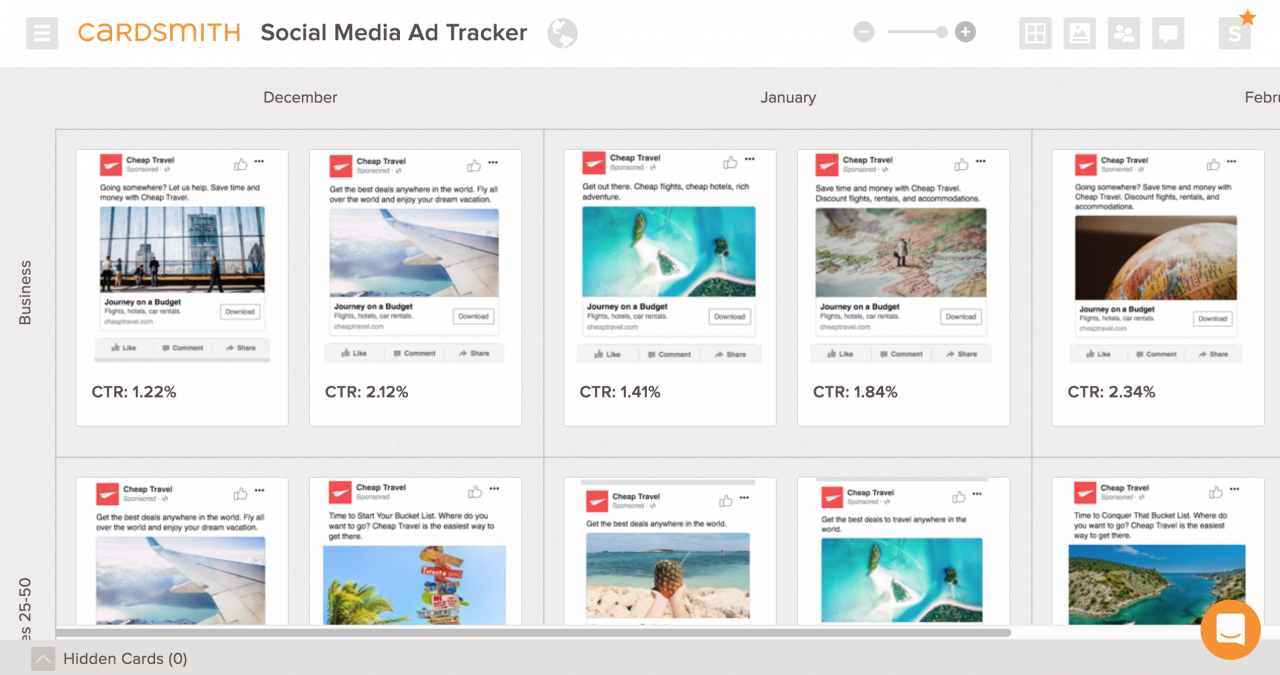Click the three-dots menu on CTR 1.41% card
Screen dimensions: 1280x675
pos(749,159)
